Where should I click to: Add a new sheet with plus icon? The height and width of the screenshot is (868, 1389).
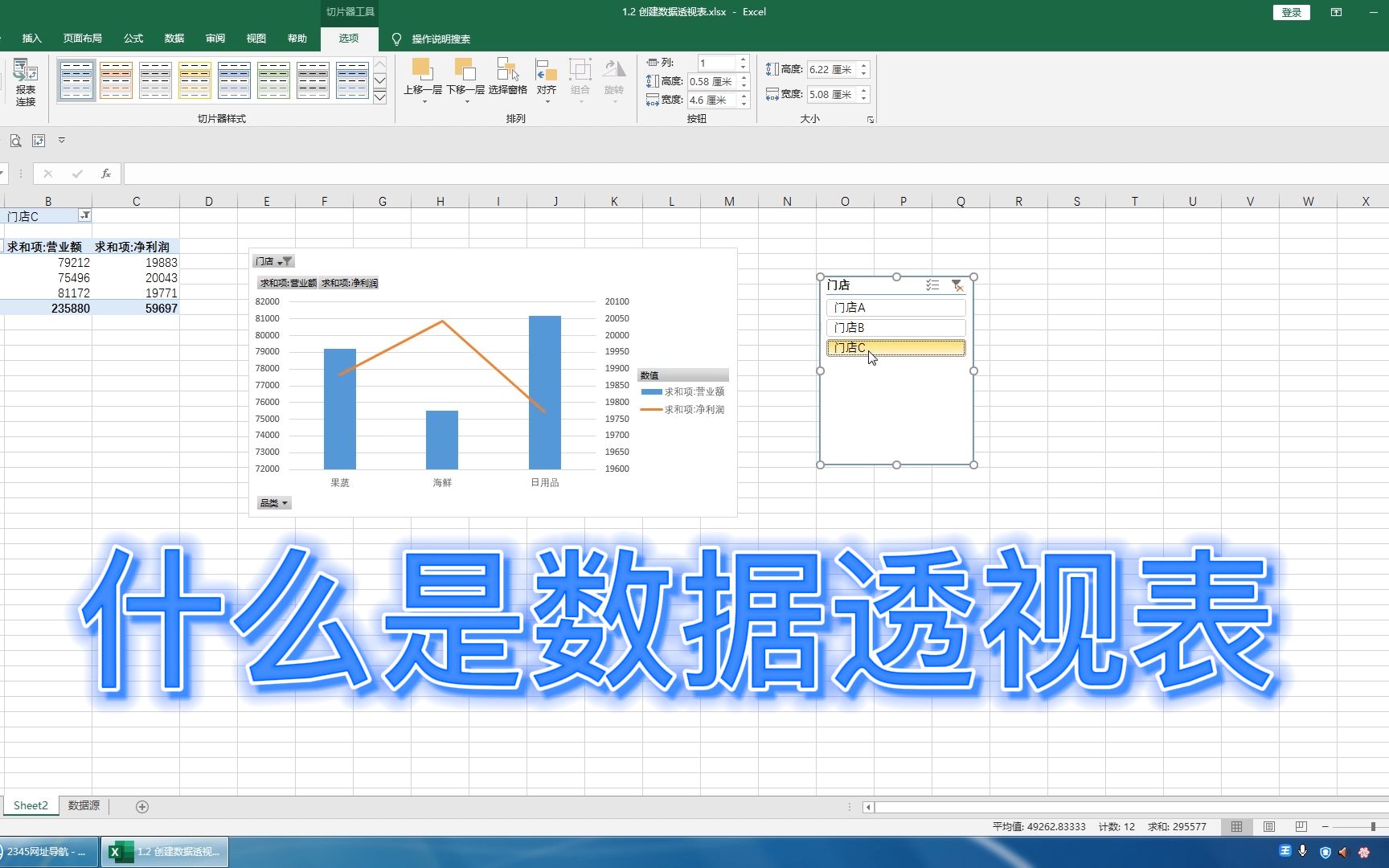(x=142, y=807)
